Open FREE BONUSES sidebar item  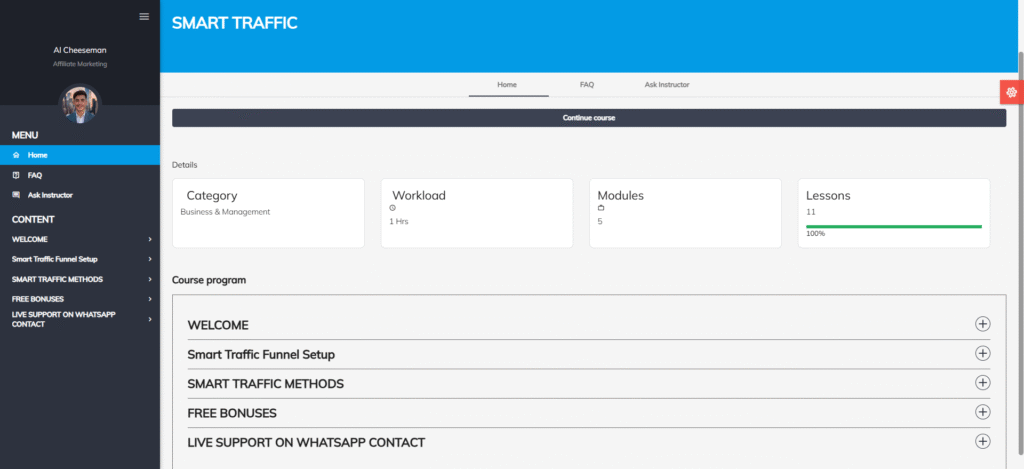(80, 299)
